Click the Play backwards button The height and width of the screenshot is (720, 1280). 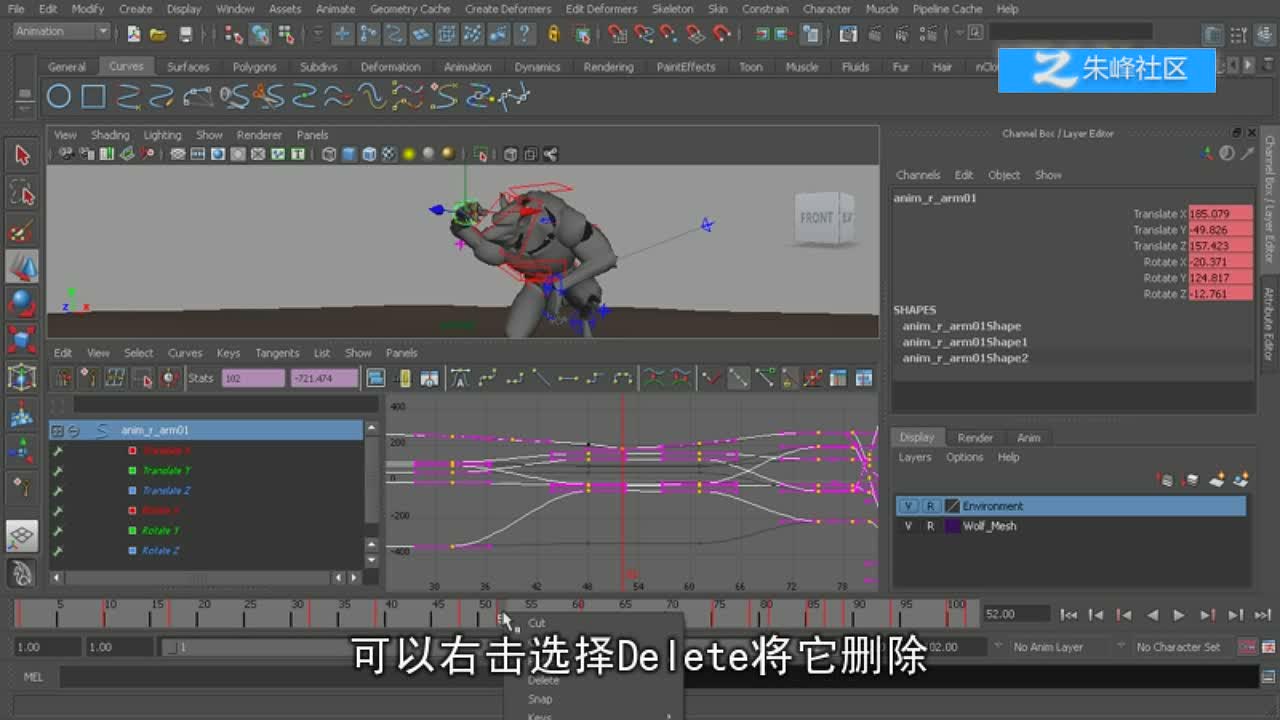[x=1152, y=615]
